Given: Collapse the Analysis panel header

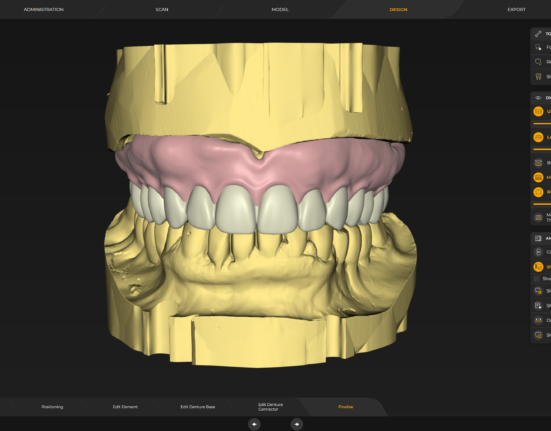Looking at the screenshot, I should 540,238.
